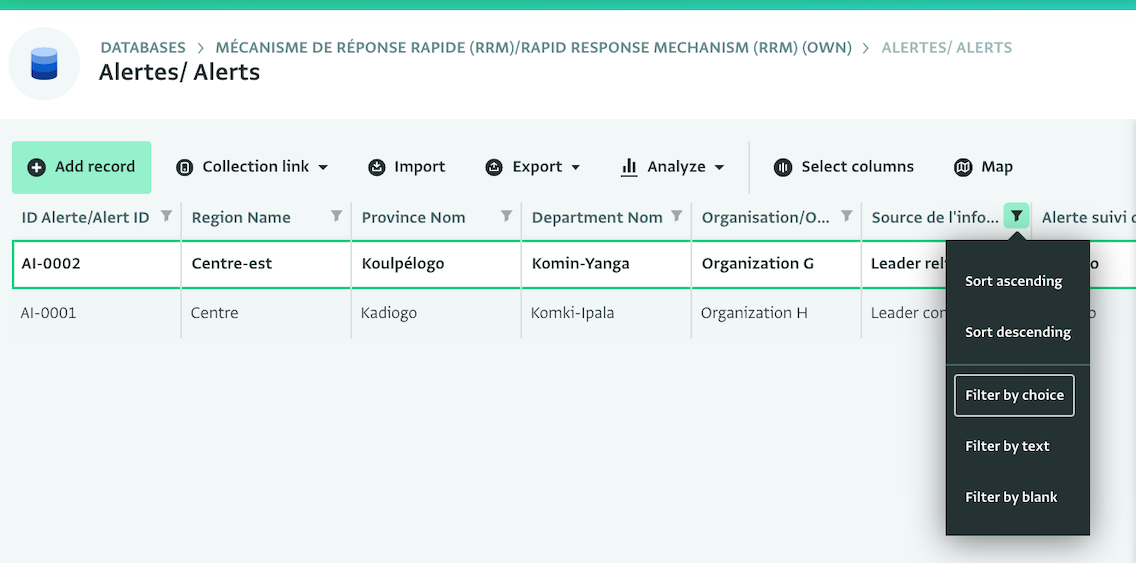Click the Centre region cell
Screen dimensions: 1136x563
(x=266, y=313)
